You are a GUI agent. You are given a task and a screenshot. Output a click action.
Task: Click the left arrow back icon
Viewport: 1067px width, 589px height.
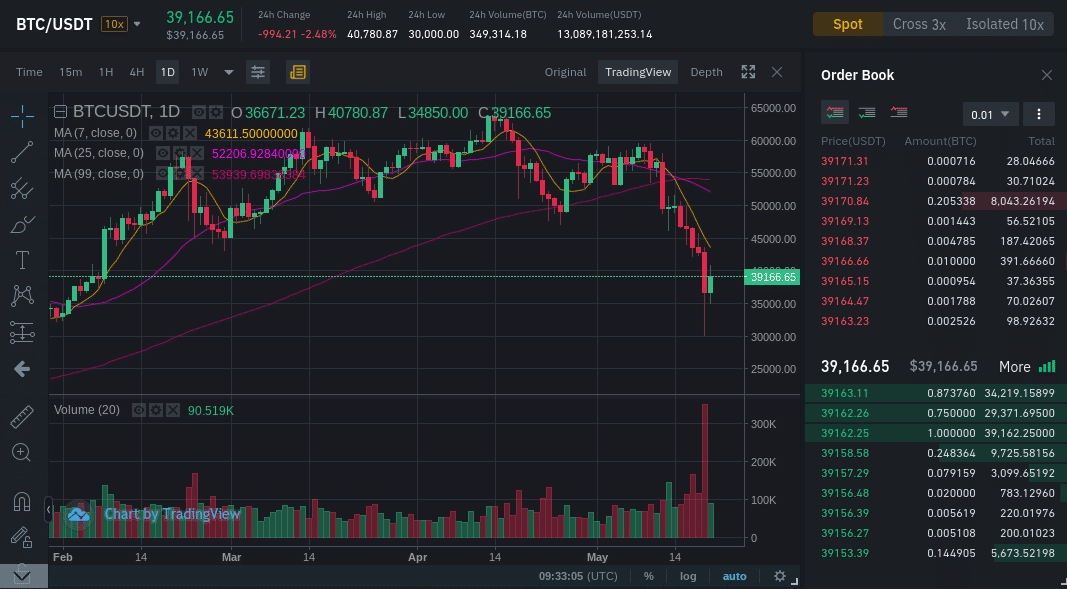tap(22, 369)
